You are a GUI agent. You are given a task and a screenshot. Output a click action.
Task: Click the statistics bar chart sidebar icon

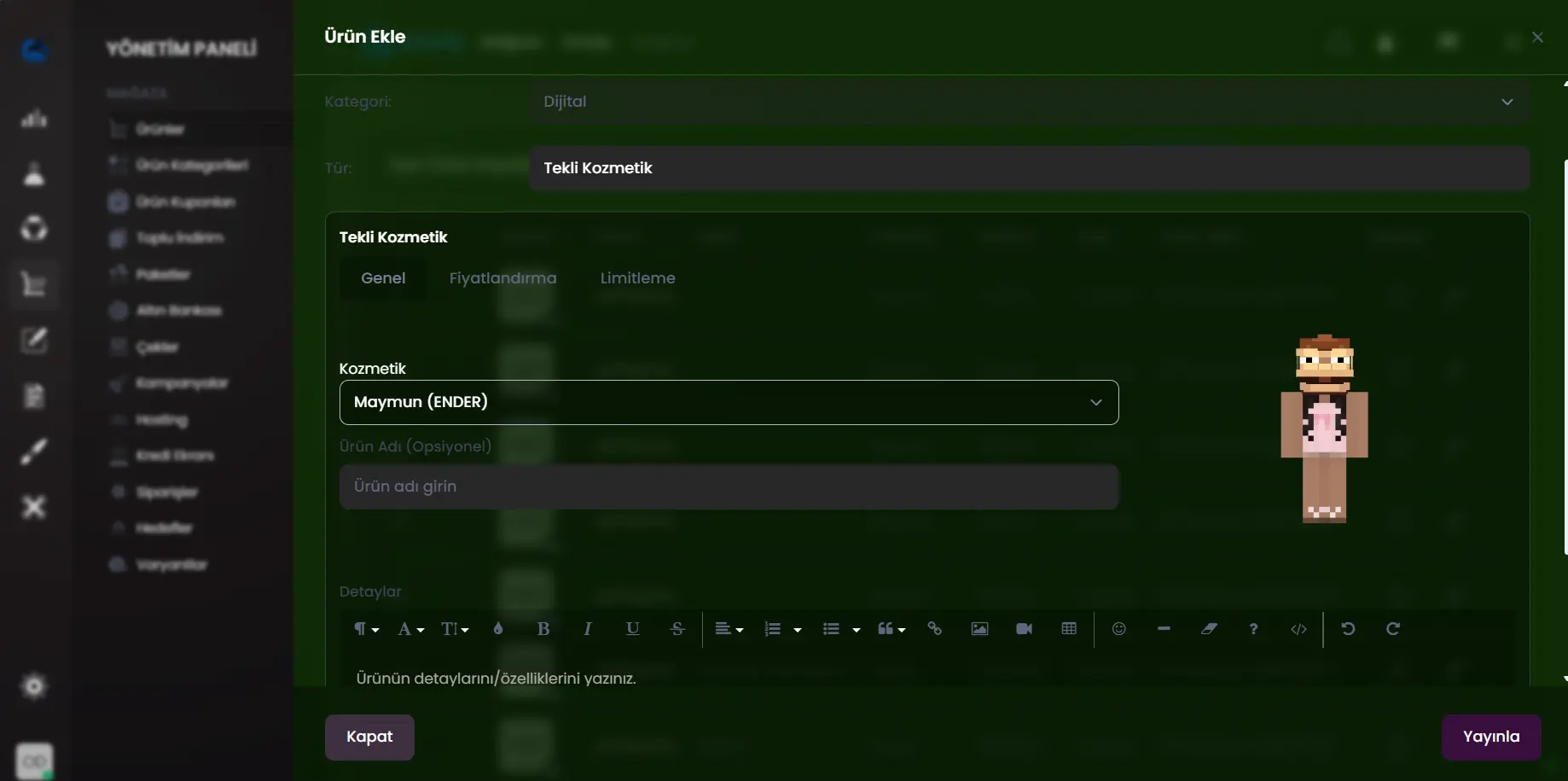tap(34, 119)
